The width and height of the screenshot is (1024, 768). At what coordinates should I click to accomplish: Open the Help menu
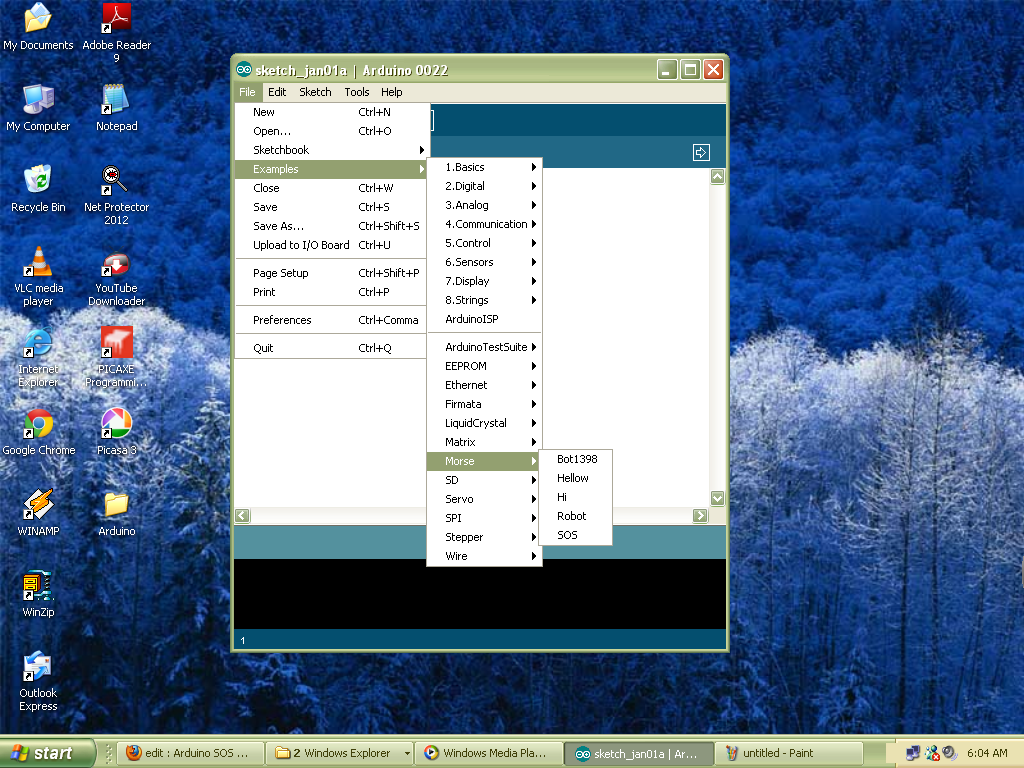coord(391,92)
